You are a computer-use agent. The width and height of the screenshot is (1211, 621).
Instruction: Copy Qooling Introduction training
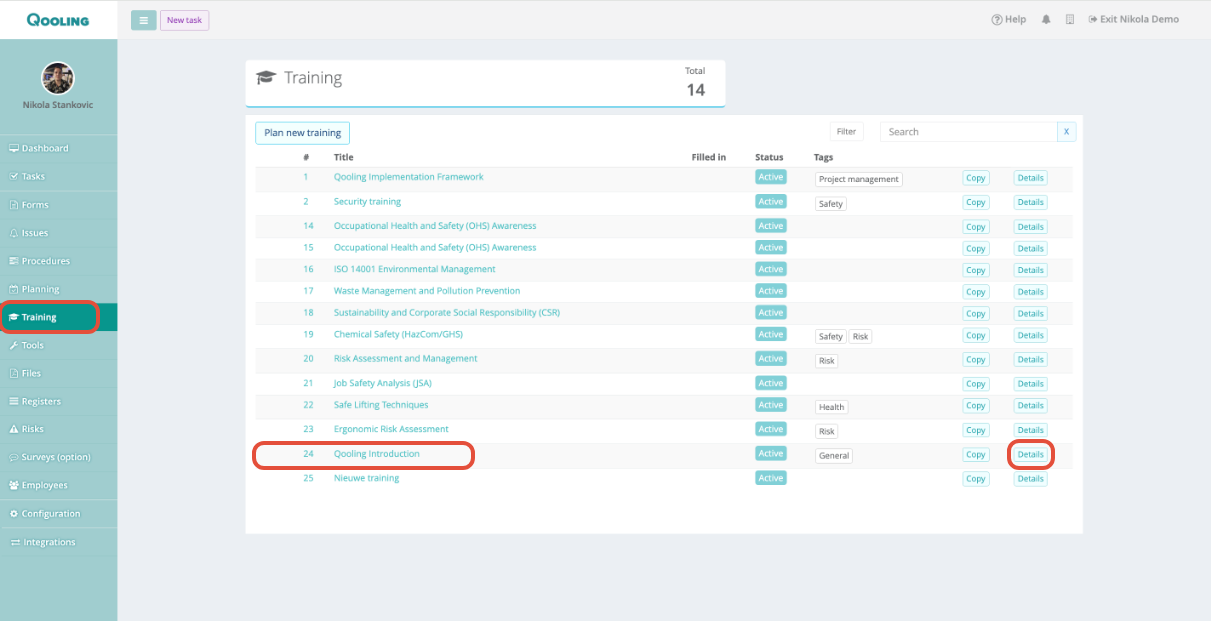pyautogui.click(x=976, y=455)
